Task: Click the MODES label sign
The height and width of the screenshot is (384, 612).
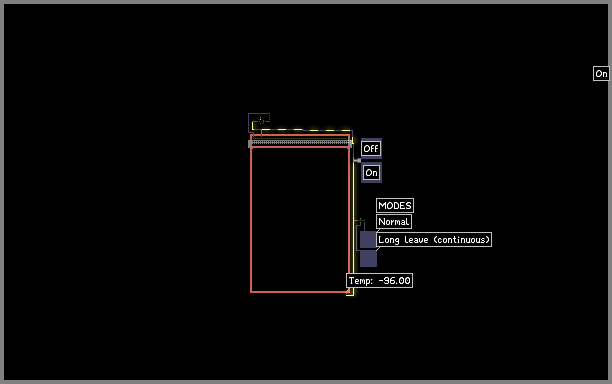Action: pyautogui.click(x=395, y=205)
